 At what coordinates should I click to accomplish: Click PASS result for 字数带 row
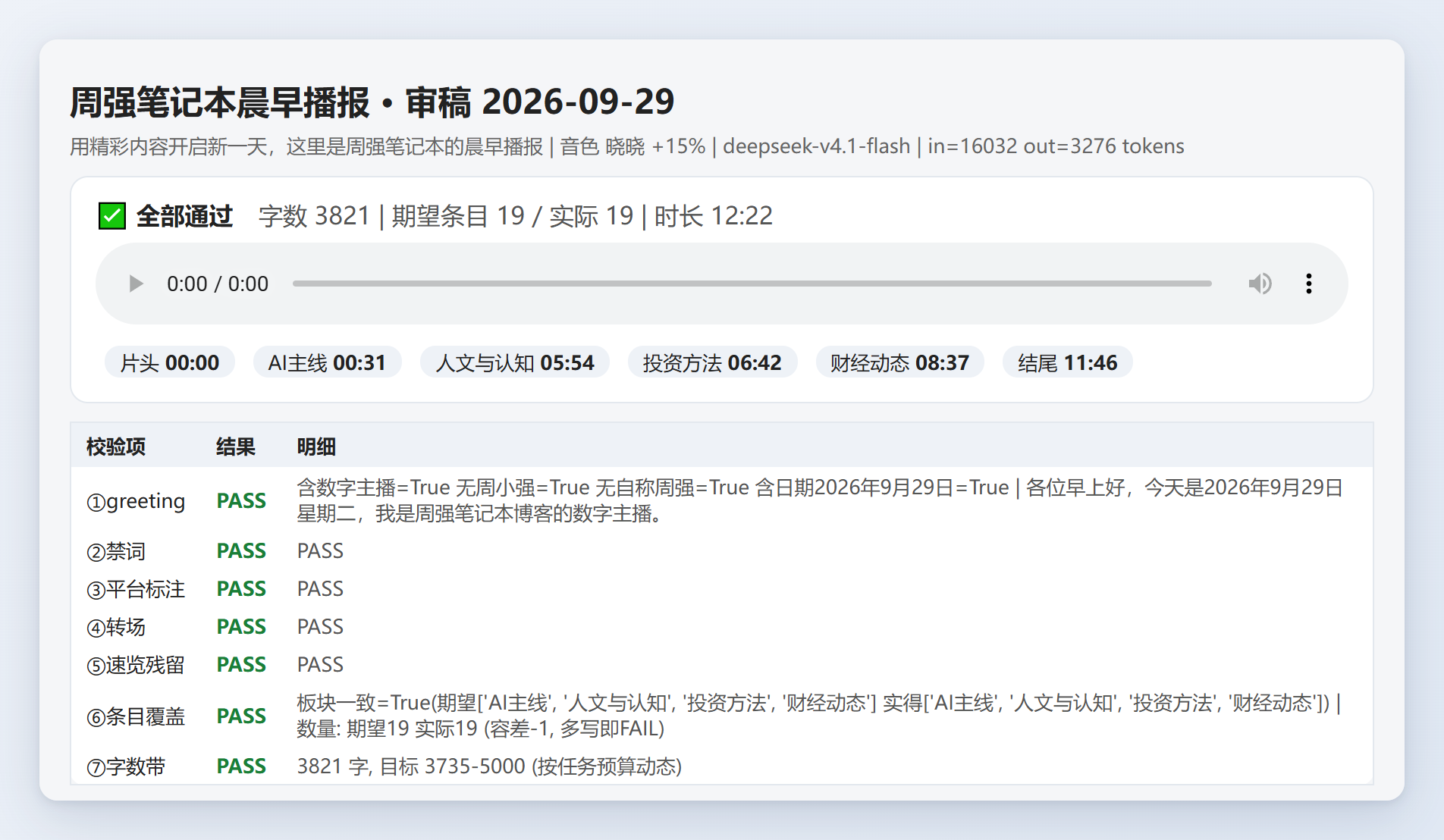click(241, 766)
